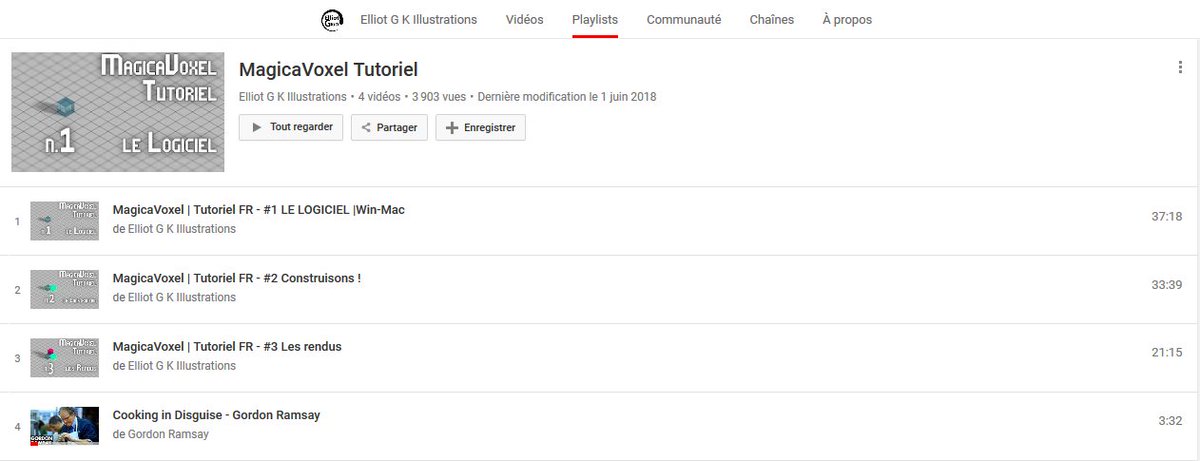Open thumbnail of video #2 Construisons

[64, 289]
